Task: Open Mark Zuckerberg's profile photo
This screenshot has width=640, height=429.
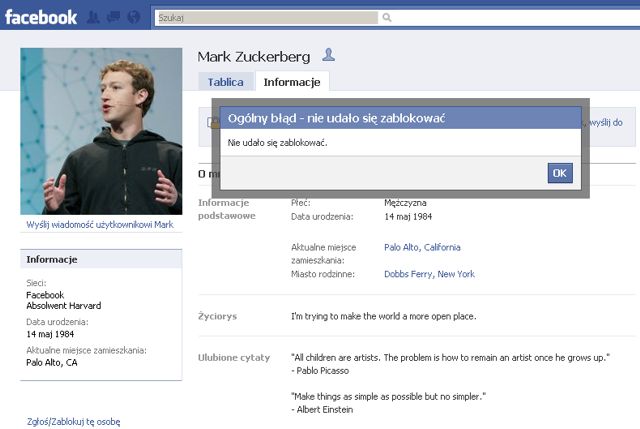Action: pos(101,131)
